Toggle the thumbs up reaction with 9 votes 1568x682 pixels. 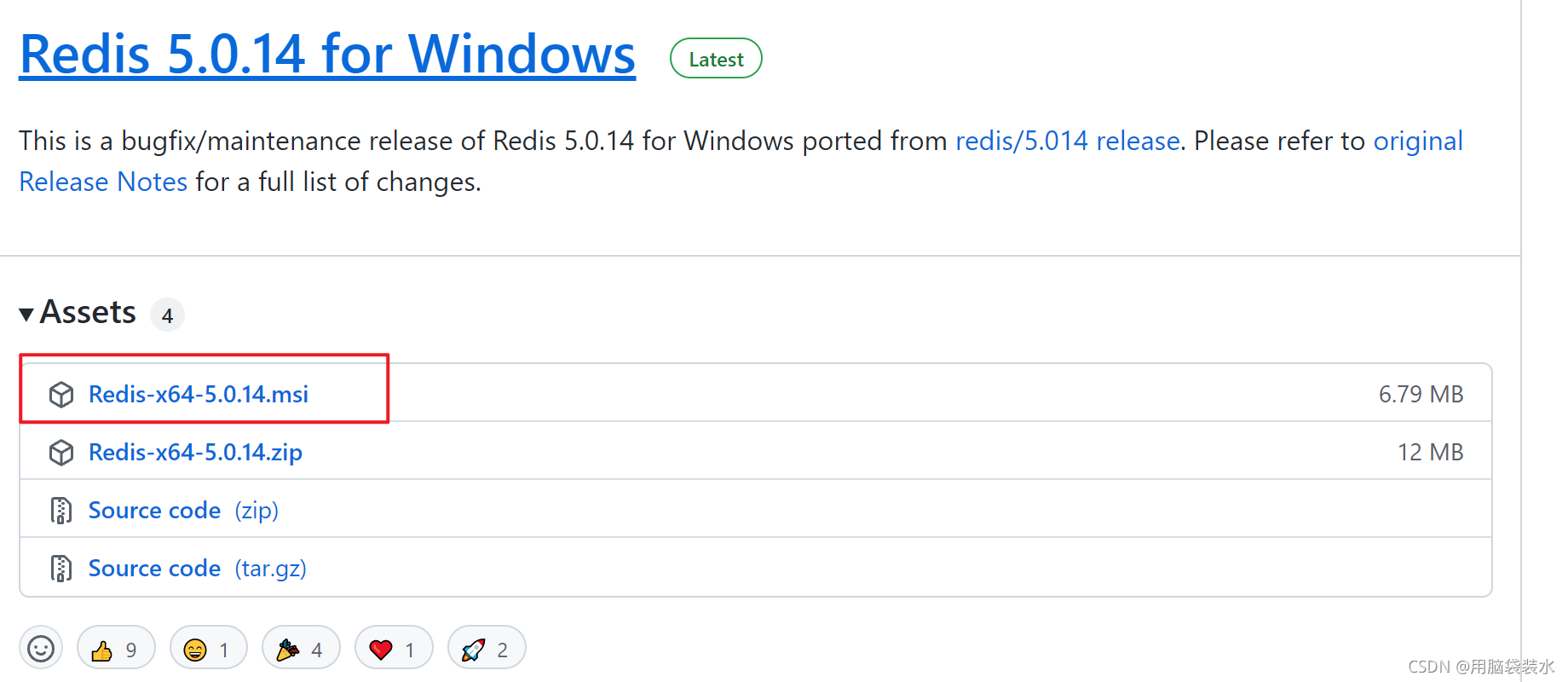click(116, 649)
